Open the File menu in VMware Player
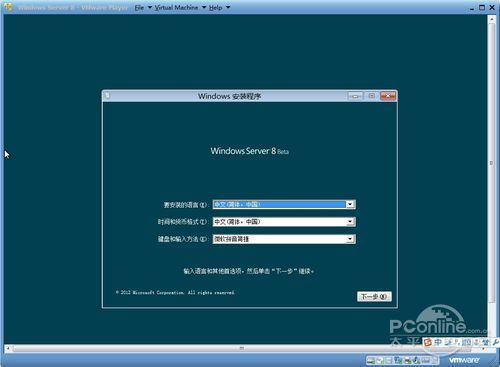 139,7
